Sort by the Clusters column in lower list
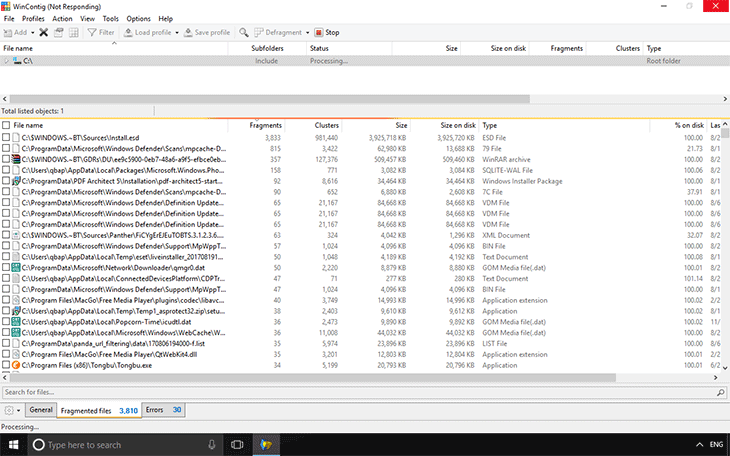The width and height of the screenshot is (730, 456). [x=313, y=125]
